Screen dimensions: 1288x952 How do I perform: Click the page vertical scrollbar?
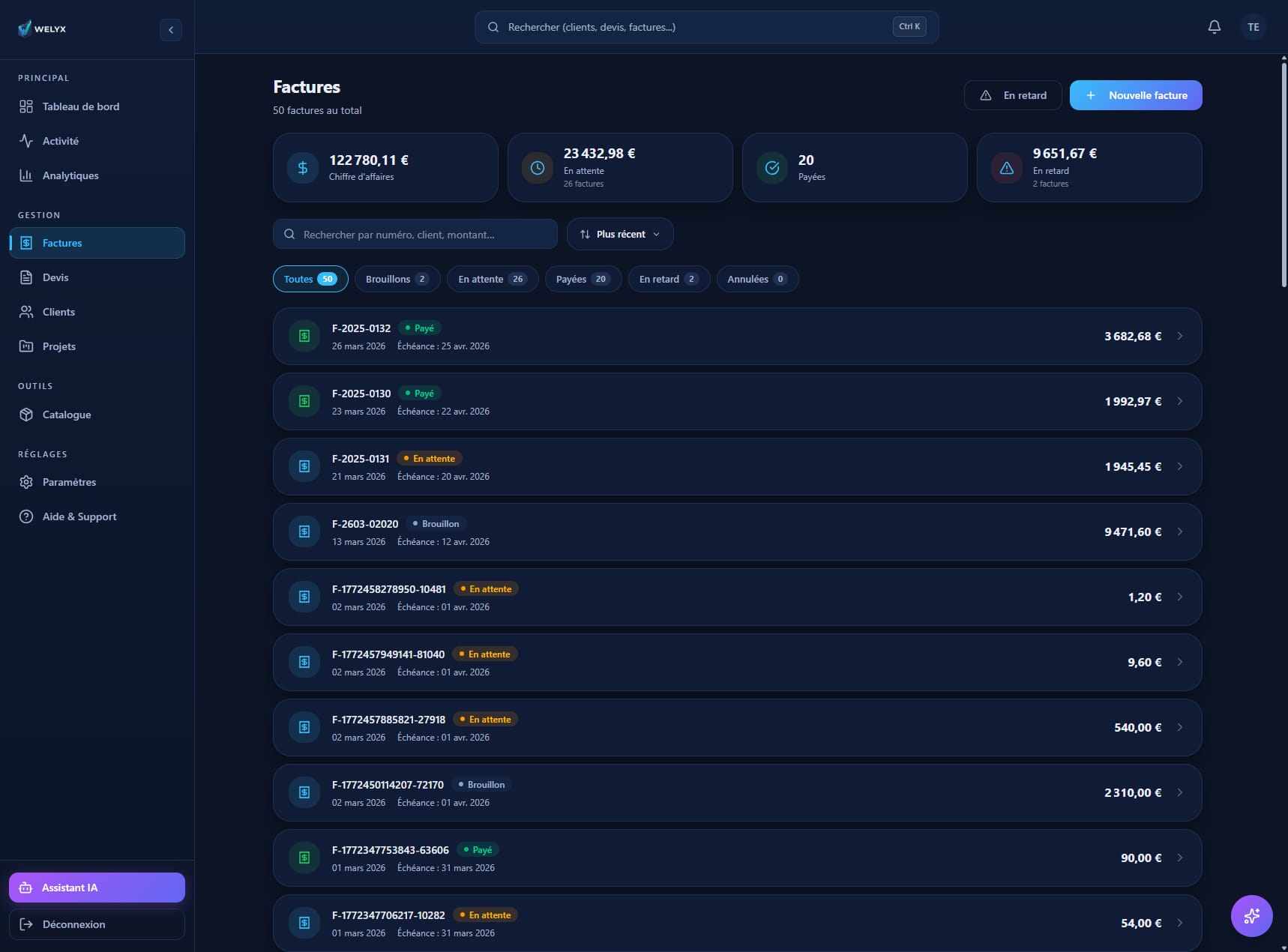[1284, 174]
